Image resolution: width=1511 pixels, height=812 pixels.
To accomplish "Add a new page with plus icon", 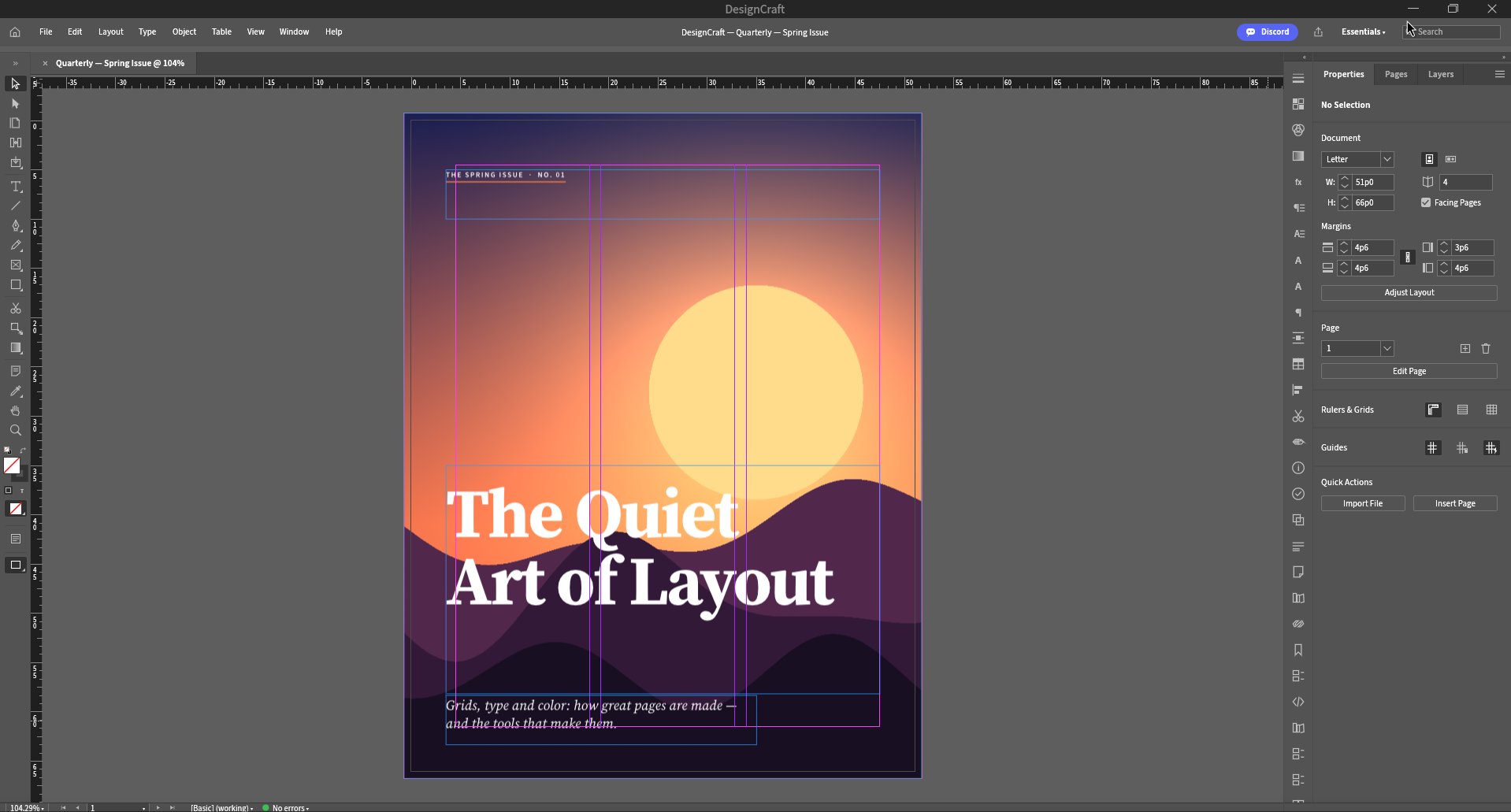I will click(1465, 348).
